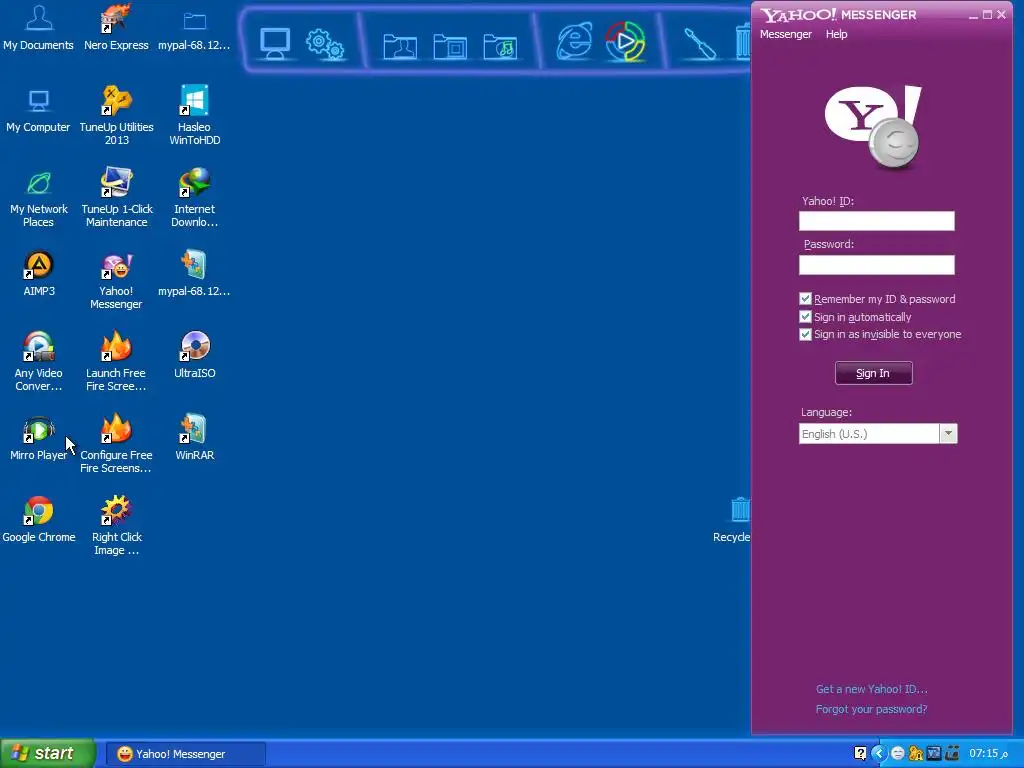1024x768 pixels.
Task: Select the Yahoo! Messenger desktop shortcut
Action: coord(116,281)
